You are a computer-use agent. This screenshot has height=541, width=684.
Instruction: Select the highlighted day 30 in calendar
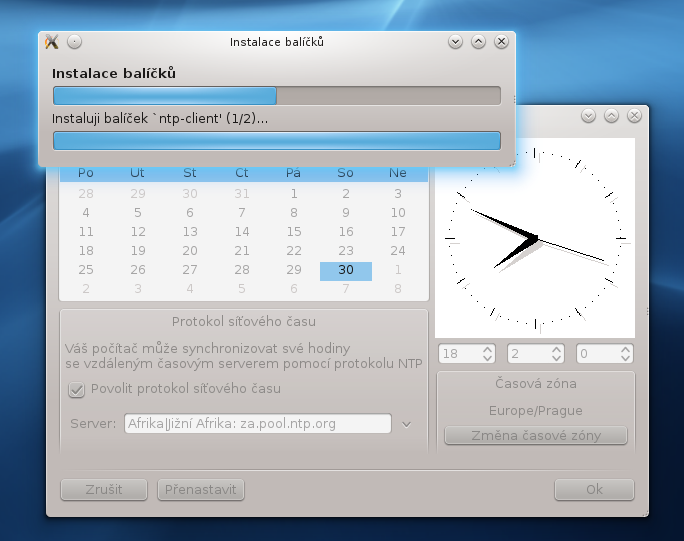click(x=346, y=270)
